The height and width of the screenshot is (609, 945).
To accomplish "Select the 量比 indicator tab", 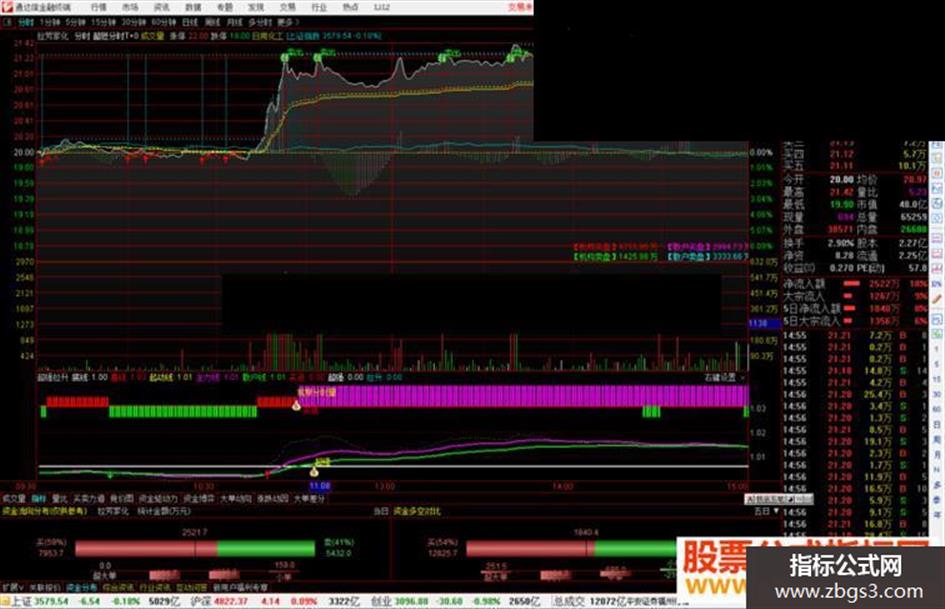I will [x=60, y=499].
